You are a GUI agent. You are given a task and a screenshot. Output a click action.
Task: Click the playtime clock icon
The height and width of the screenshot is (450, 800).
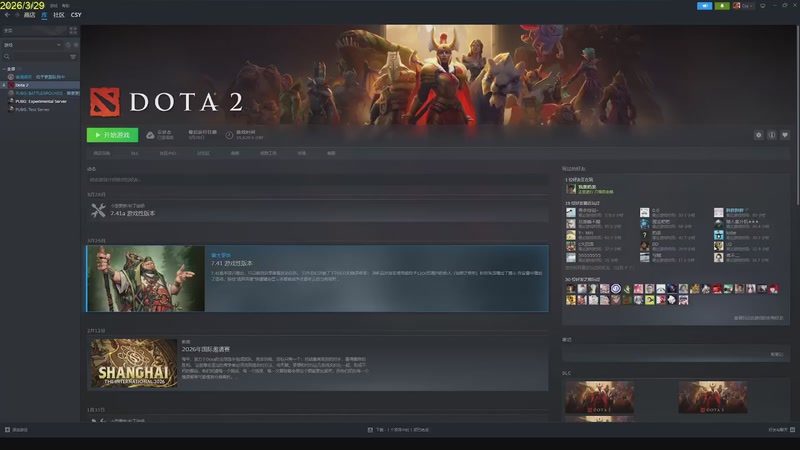pos(229,135)
